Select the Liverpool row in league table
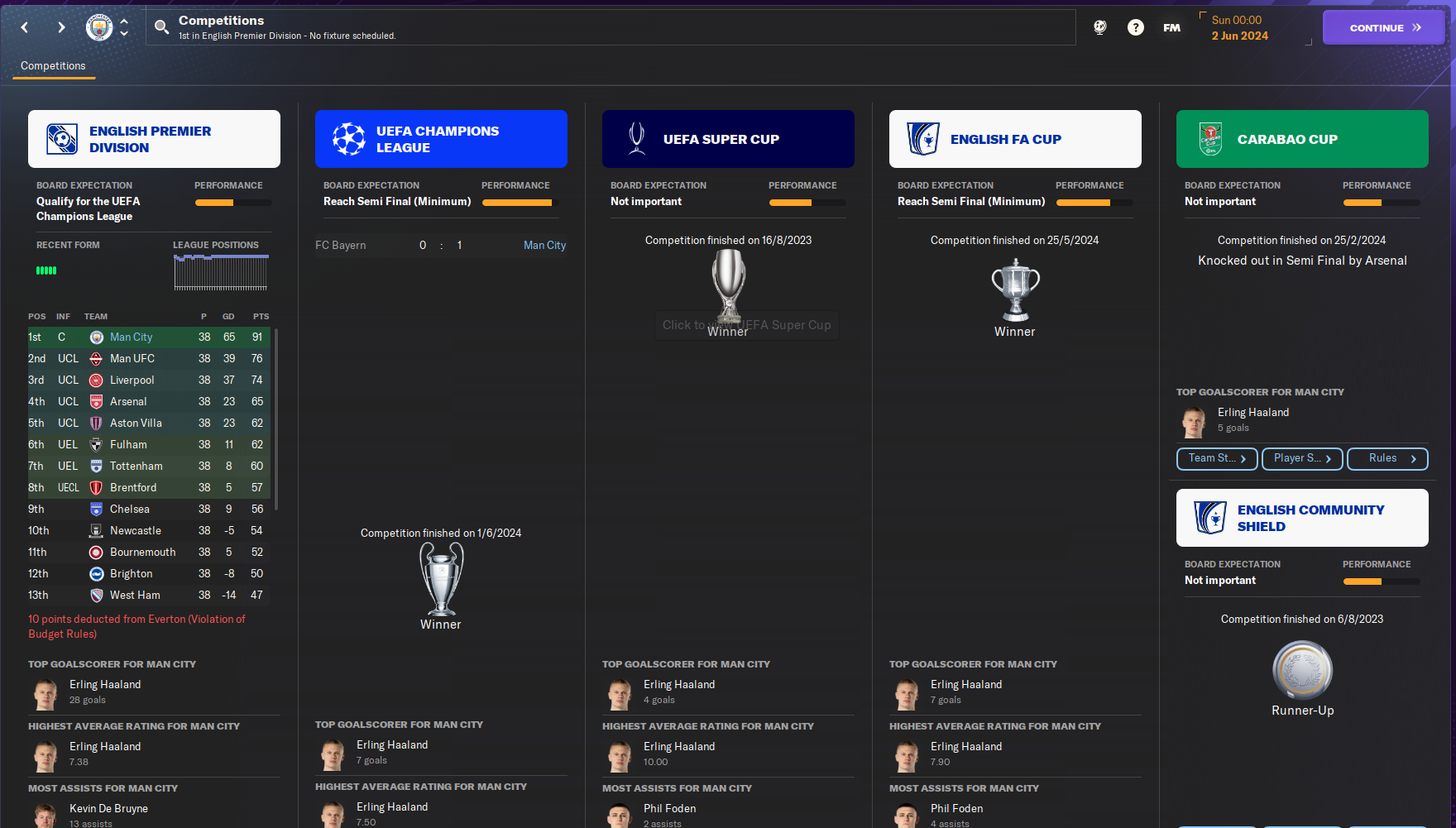The image size is (1456, 828). (149, 380)
